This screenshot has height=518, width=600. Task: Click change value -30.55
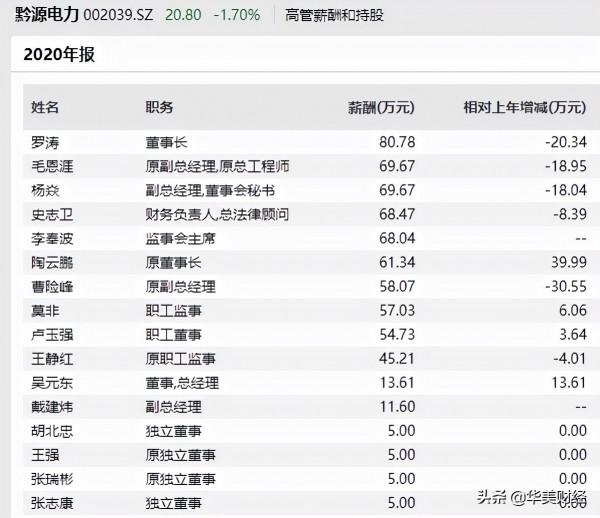(566, 287)
